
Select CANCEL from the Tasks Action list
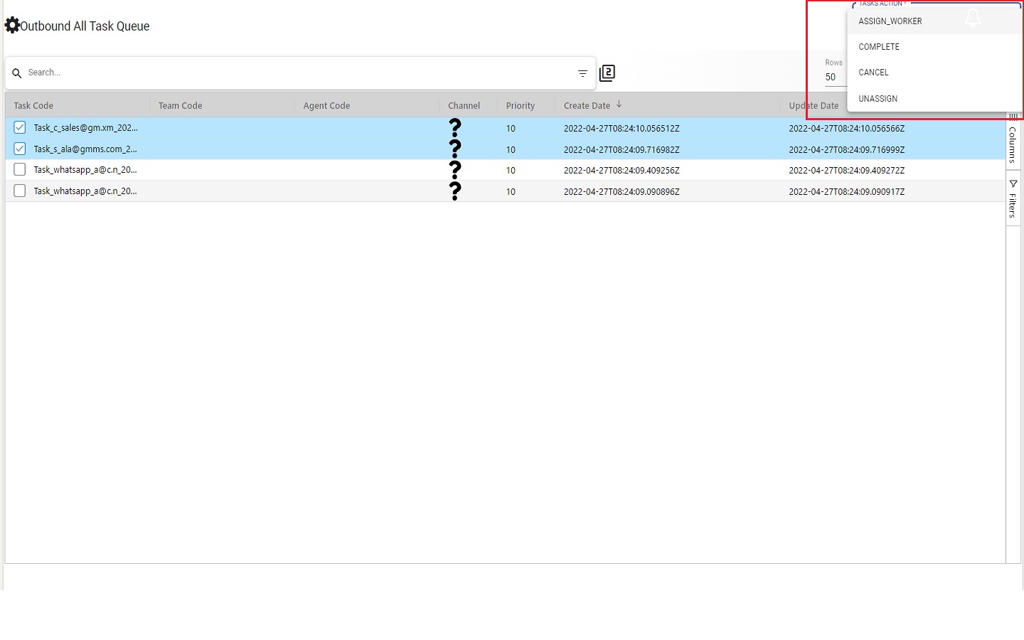(873, 73)
